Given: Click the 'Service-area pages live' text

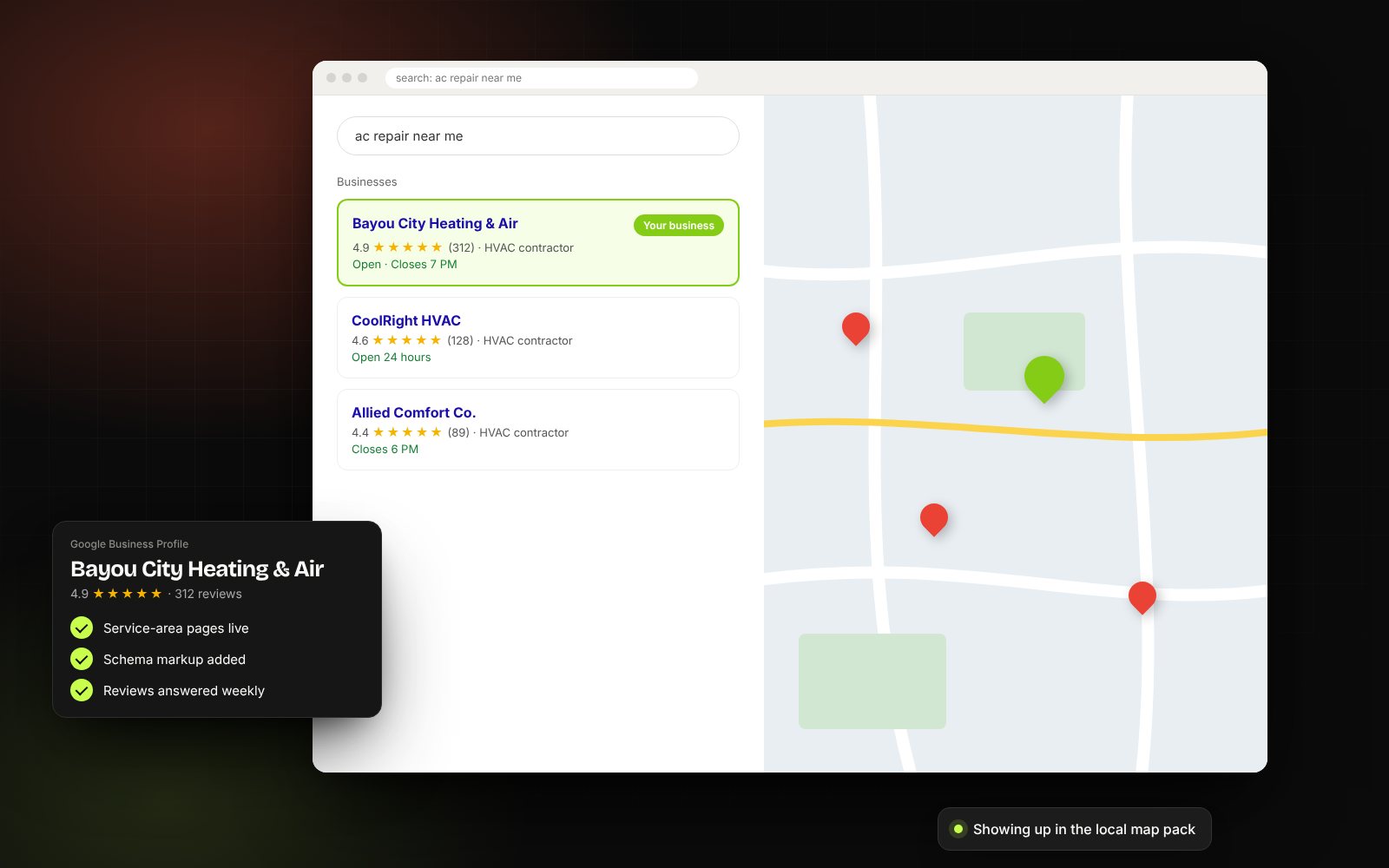Looking at the screenshot, I should [x=176, y=628].
